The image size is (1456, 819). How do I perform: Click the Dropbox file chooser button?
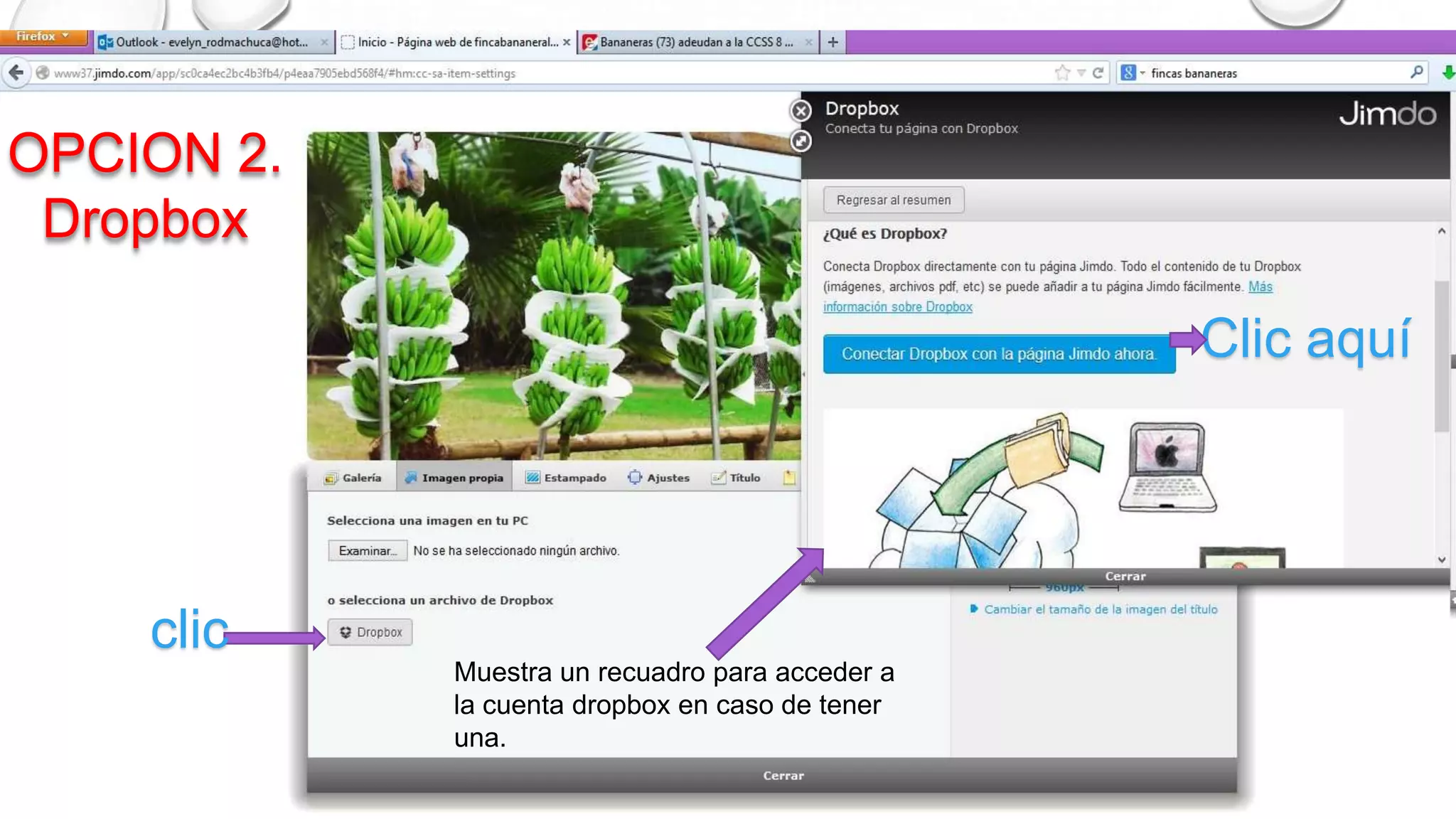point(370,633)
